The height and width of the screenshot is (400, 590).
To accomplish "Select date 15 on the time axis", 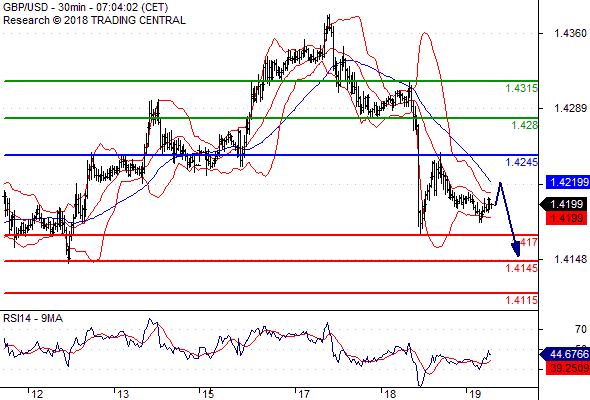I will coord(208,394).
